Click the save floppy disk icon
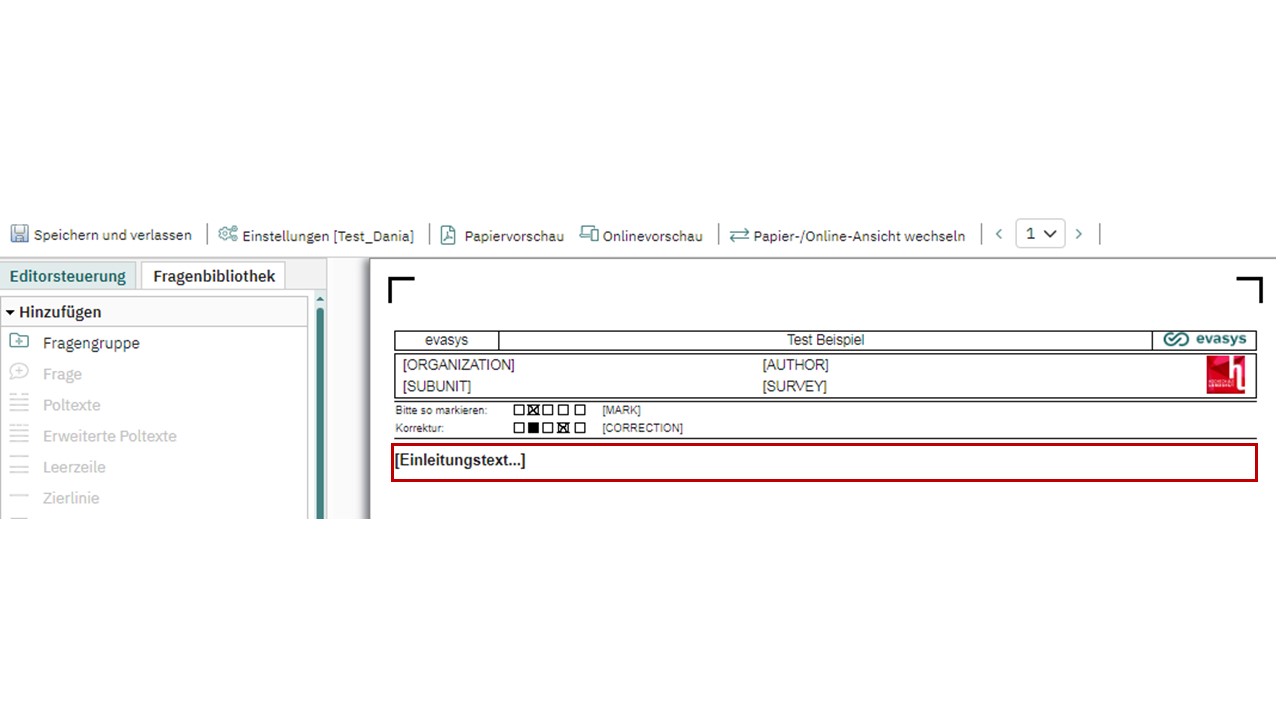 [19, 234]
